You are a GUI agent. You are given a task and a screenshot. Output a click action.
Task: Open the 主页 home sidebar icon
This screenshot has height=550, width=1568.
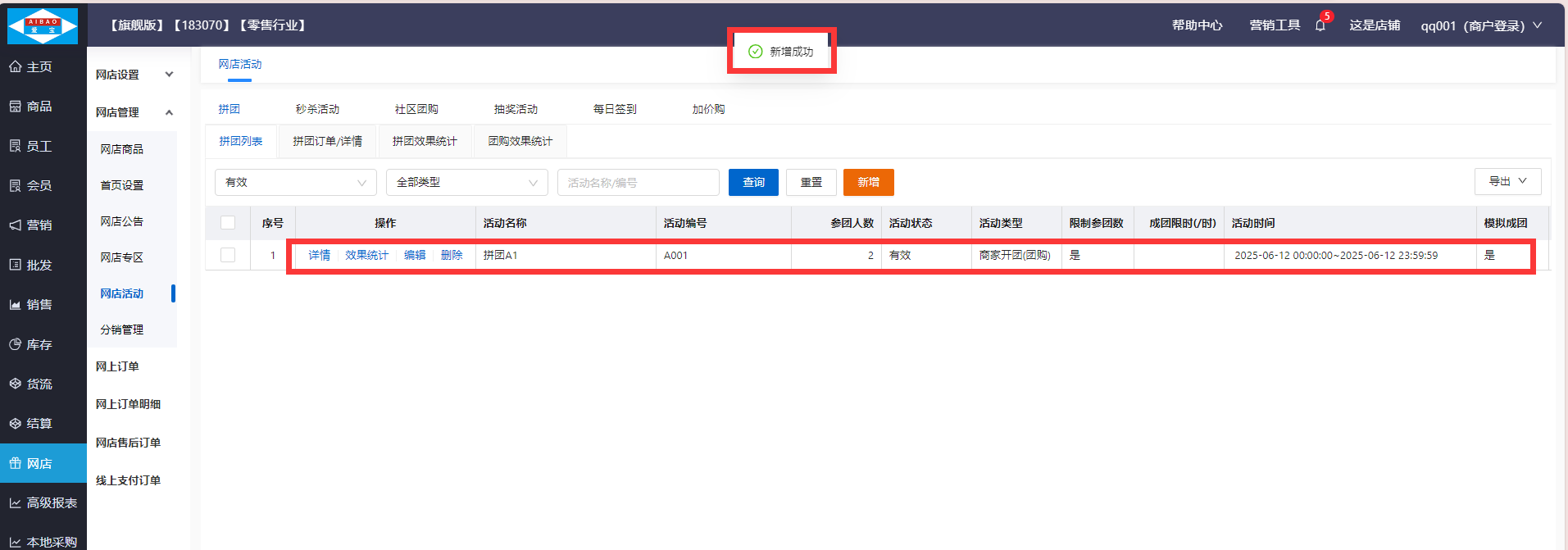click(16, 67)
